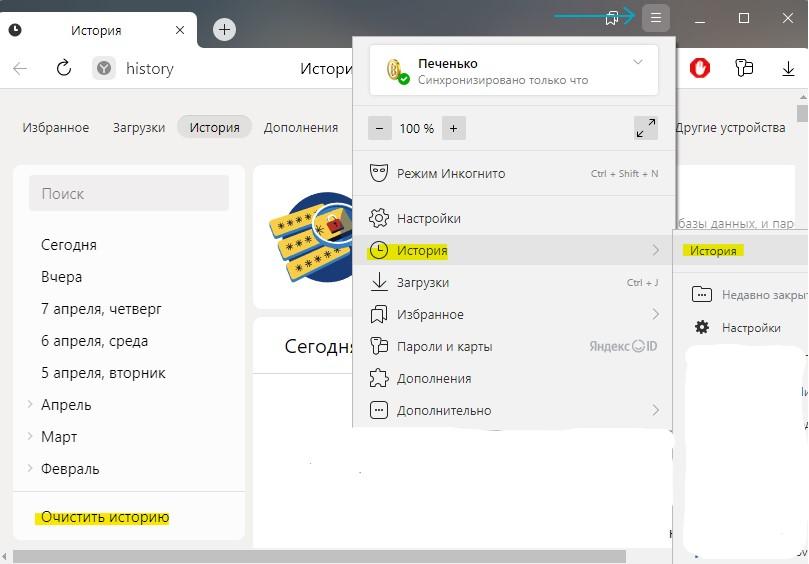Image resolution: width=809 pixels, height=564 pixels.
Task: Open the passwords and cards toolbar icon
Action: (744, 68)
